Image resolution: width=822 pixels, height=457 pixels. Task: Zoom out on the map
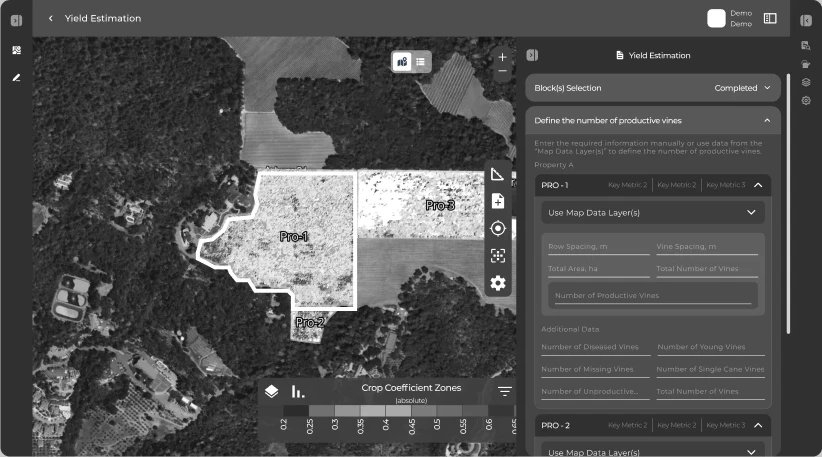[x=502, y=71]
